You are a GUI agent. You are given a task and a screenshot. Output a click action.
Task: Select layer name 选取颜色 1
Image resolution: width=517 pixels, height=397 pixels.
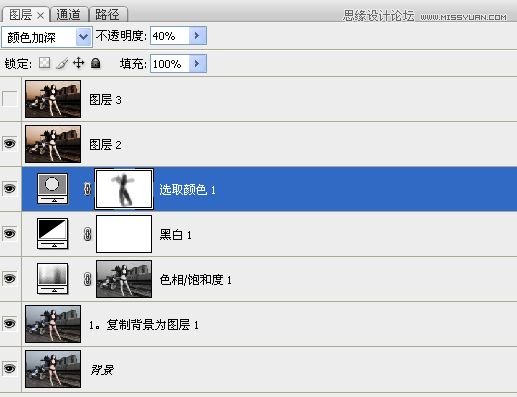click(187, 190)
